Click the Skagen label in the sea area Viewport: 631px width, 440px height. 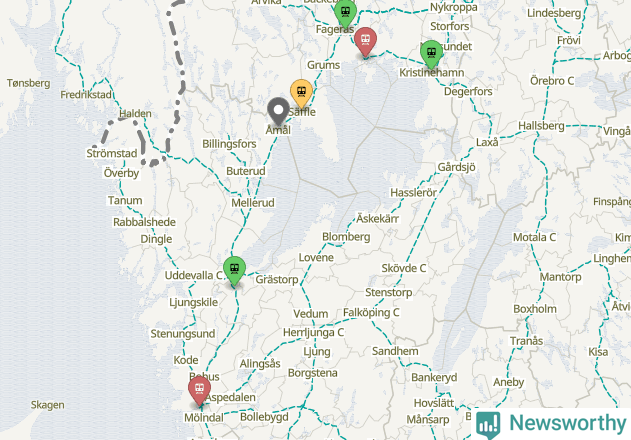(x=47, y=405)
